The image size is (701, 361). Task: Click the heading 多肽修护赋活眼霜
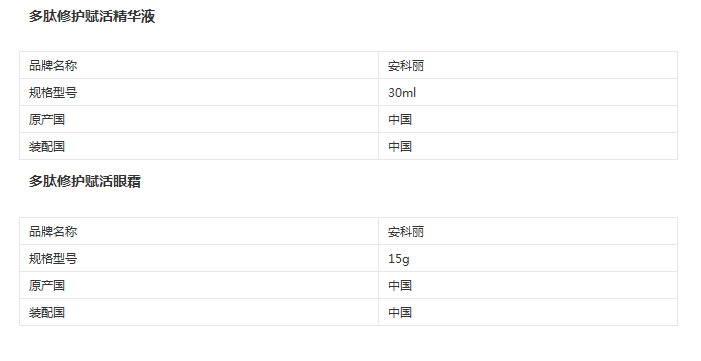click(x=85, y=182)
